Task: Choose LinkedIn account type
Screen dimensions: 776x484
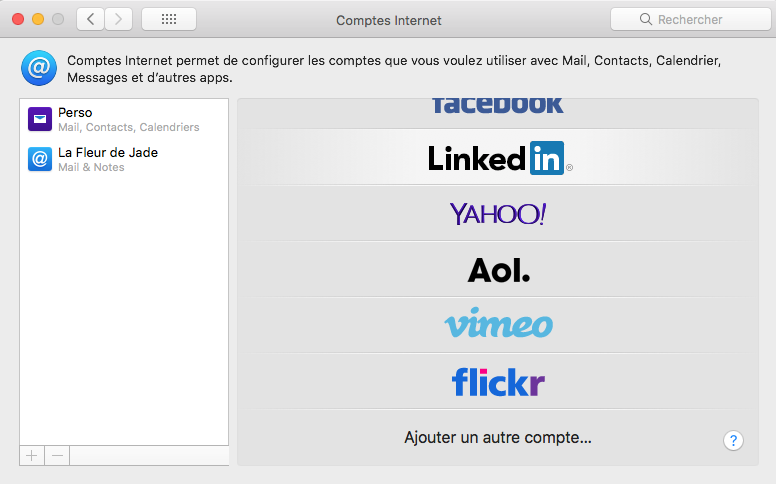Action: [498, 158]
